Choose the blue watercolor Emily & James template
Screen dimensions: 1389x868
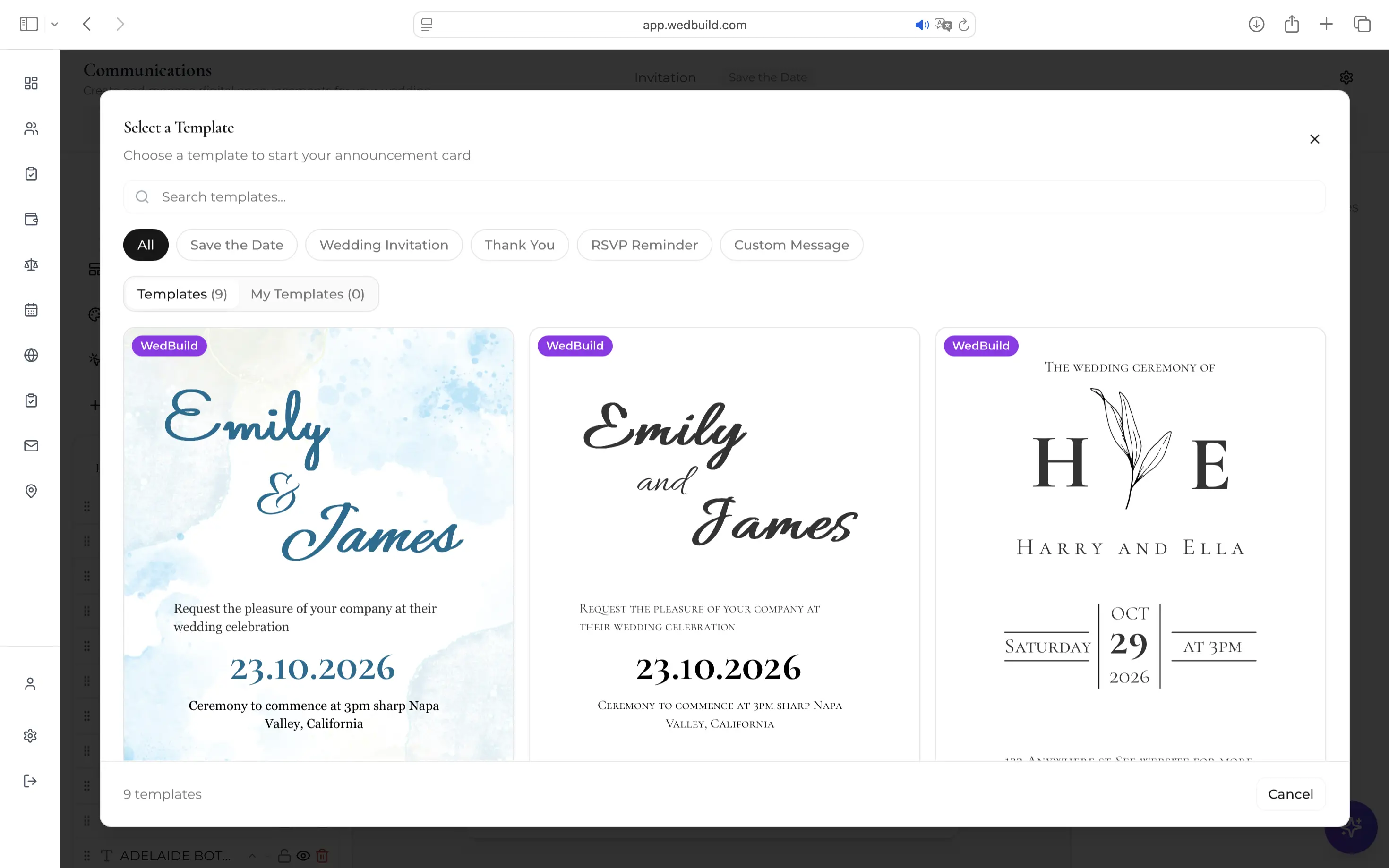pos(319,544)
